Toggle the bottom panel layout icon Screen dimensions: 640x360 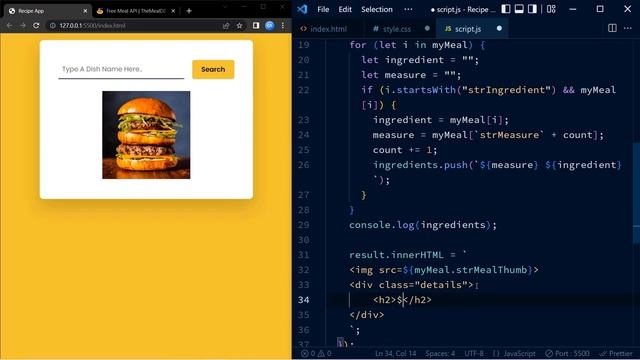(519, 9)
